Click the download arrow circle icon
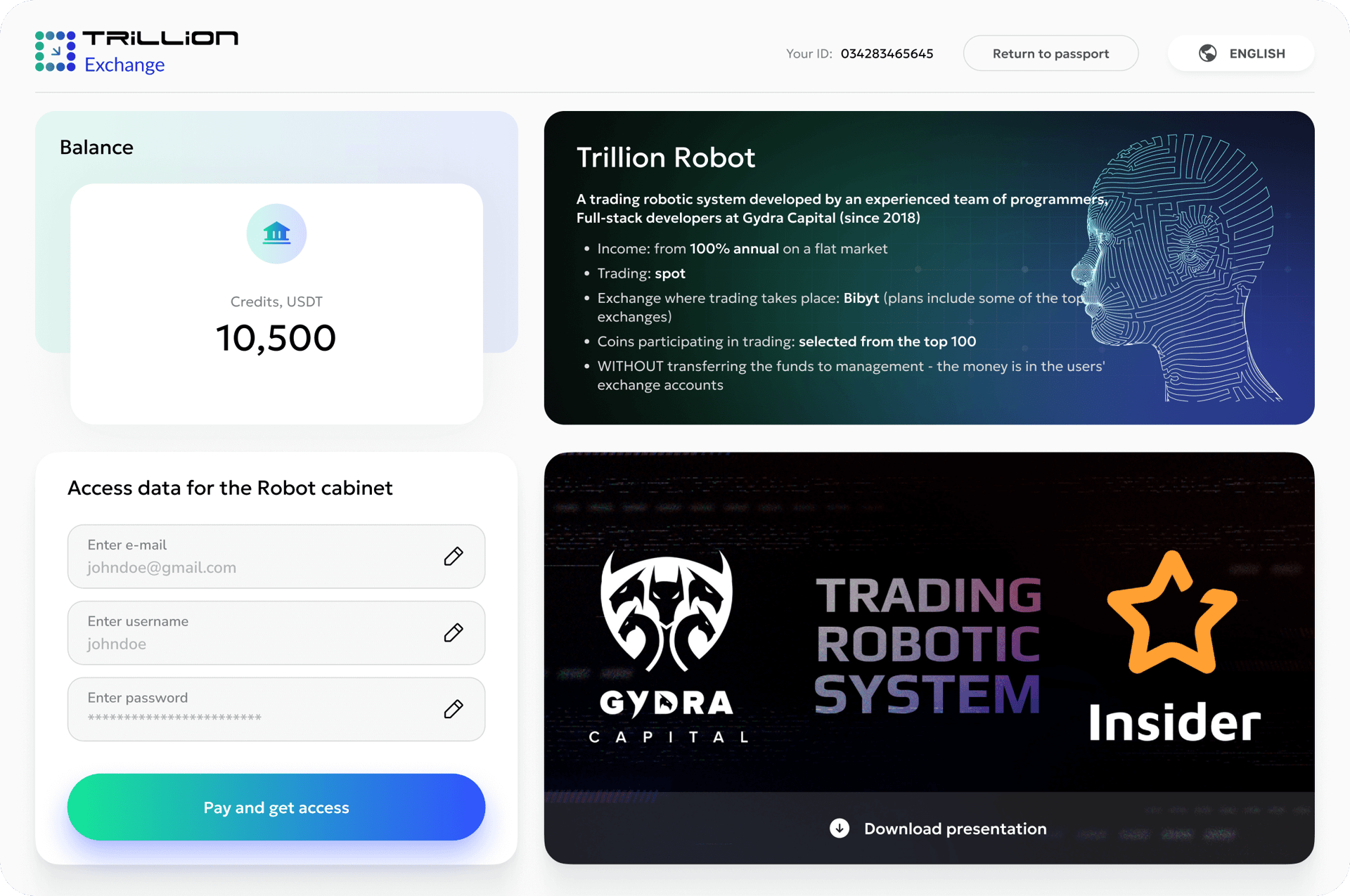The width and height of the screenshot is (1350, 896). click(x=839, y=829)
